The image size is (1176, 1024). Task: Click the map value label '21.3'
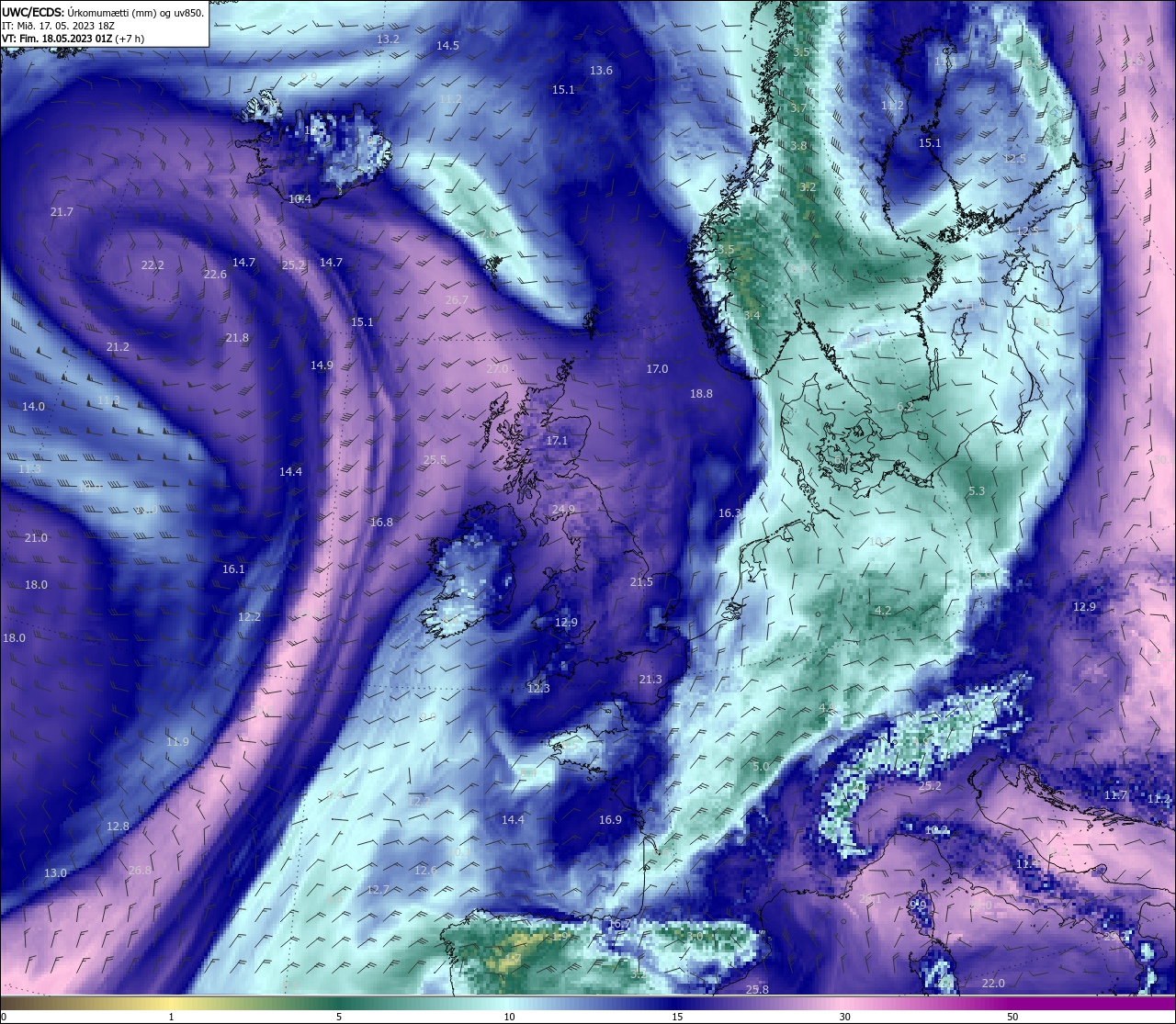650,680
